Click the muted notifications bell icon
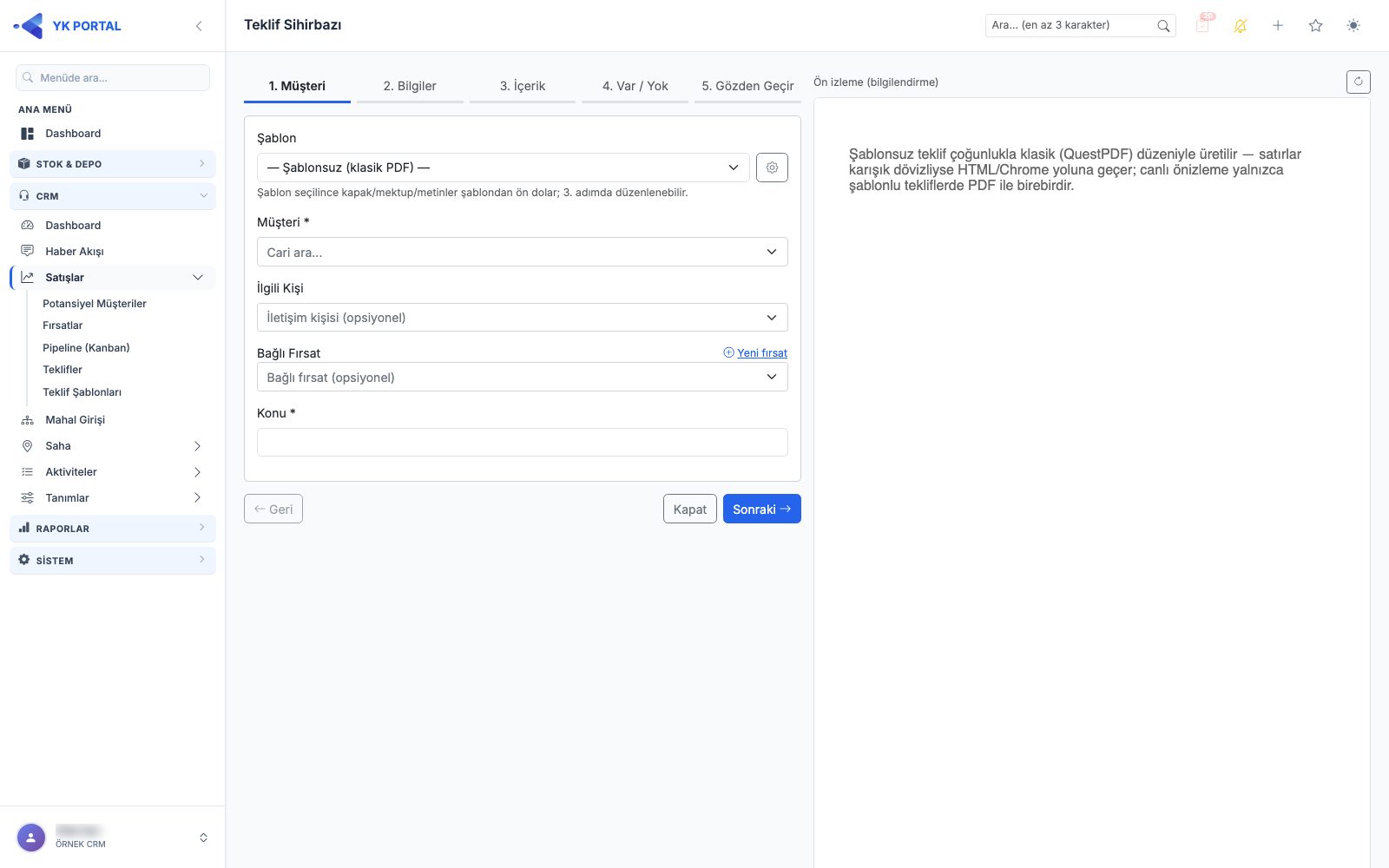The height and width of the screenshot is (868, 1389). coord(1241,26)
